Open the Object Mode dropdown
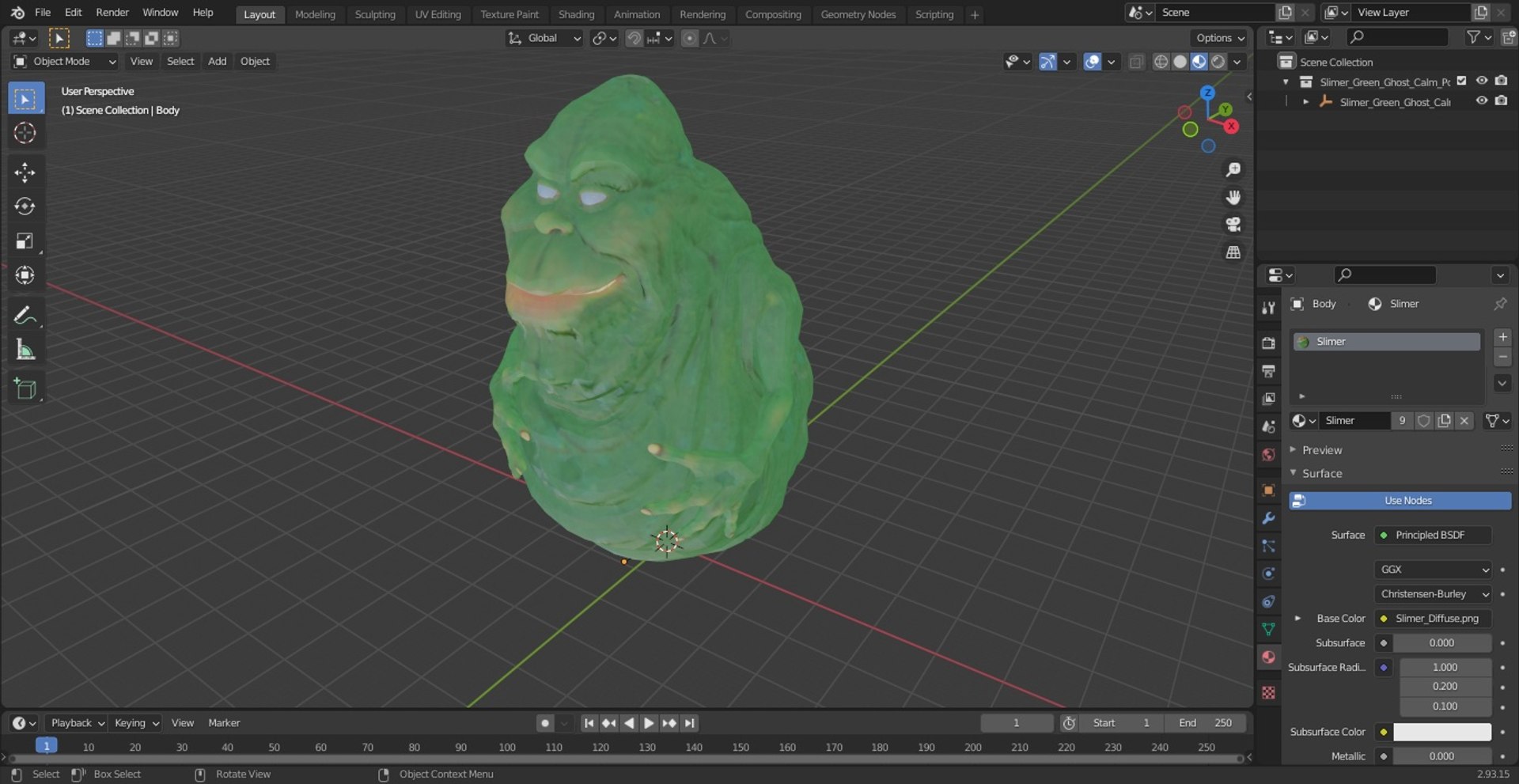The height and width of the screenshot is (784, 1519). (64, 62)
